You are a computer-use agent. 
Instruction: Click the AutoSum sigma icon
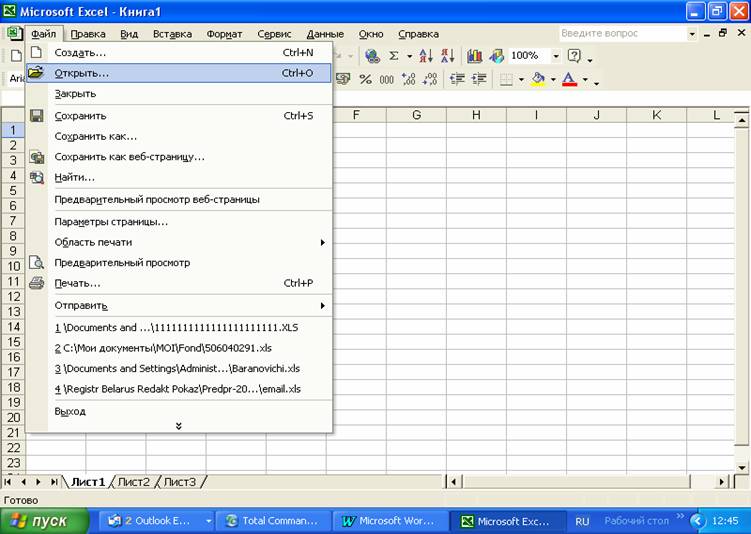394,56
